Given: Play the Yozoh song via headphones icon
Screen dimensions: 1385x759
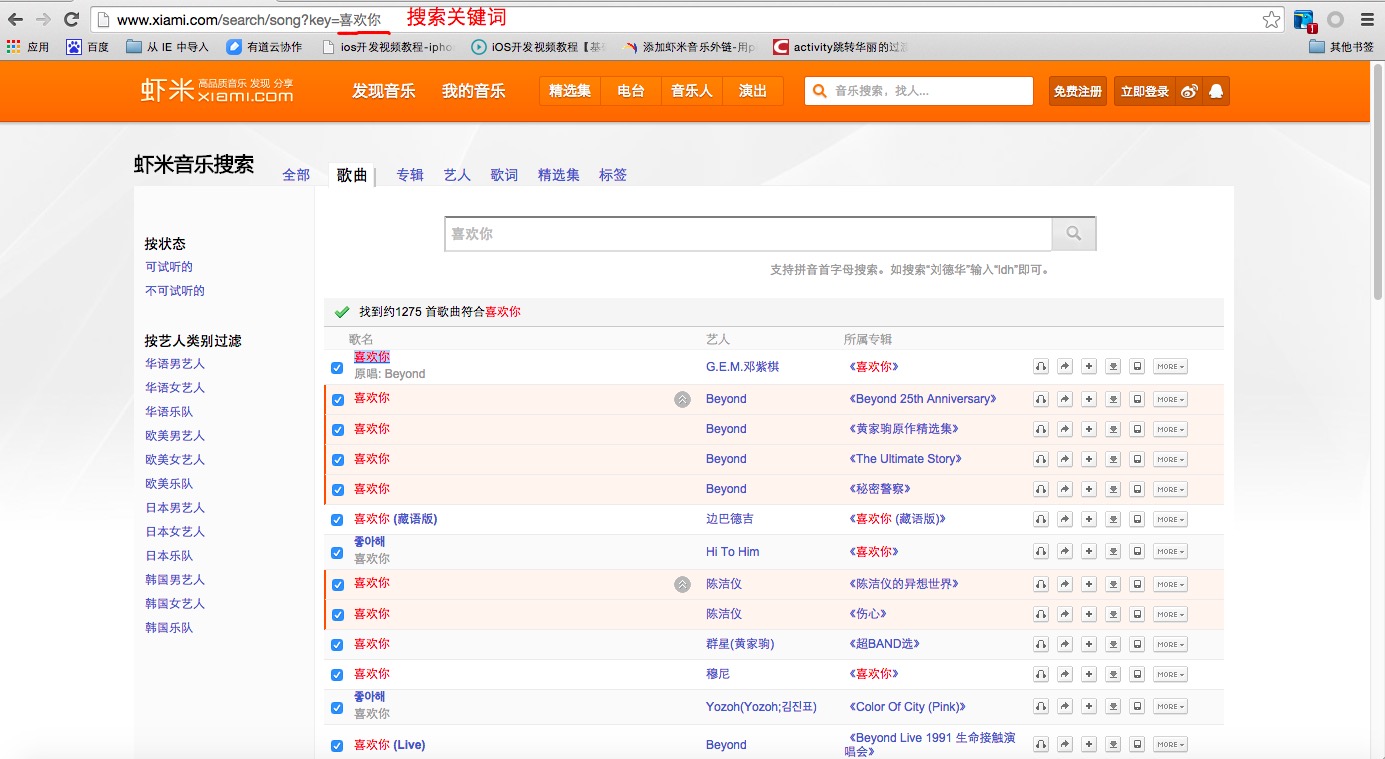Looking at the screenshot, I should [x=1041, y=706].
